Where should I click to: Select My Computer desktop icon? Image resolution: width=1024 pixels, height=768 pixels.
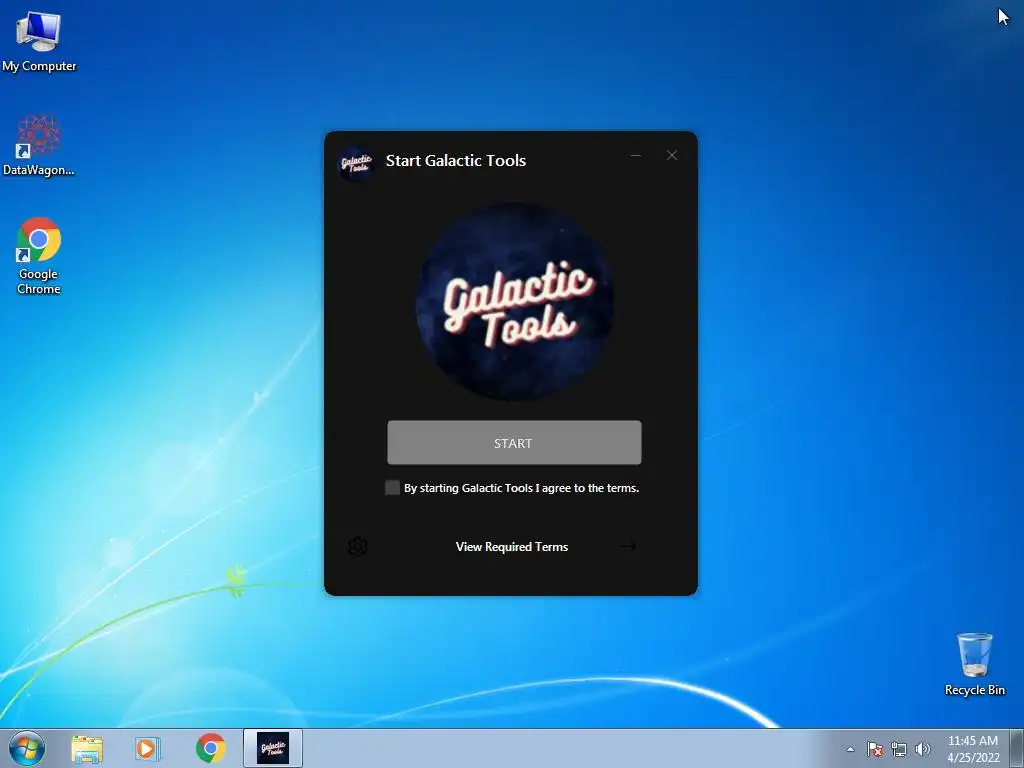39,41
